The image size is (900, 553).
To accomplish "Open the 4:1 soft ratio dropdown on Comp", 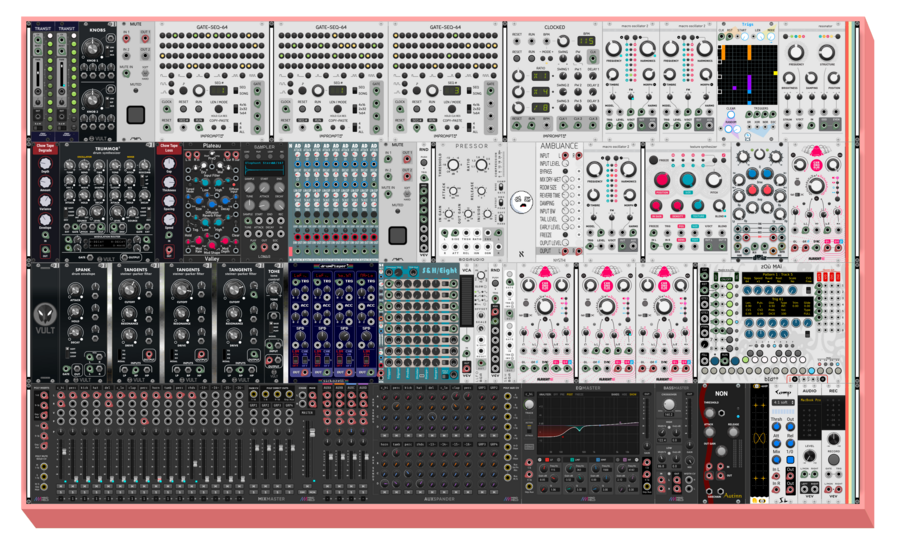I will [x=782, y=403].
